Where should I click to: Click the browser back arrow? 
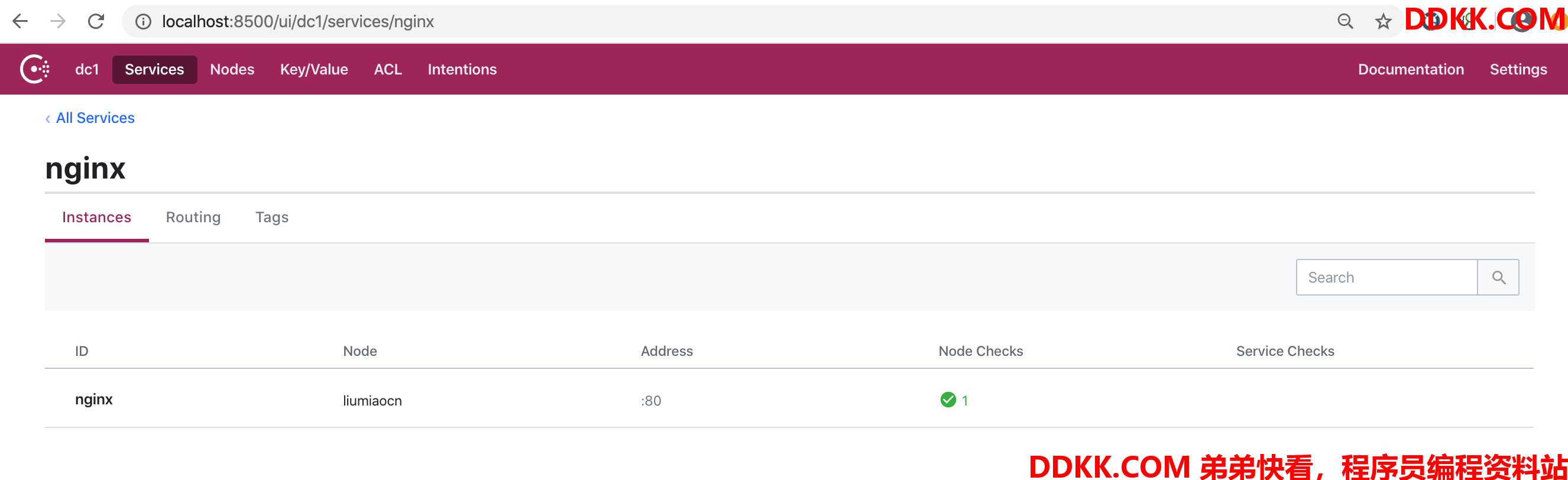20,22
